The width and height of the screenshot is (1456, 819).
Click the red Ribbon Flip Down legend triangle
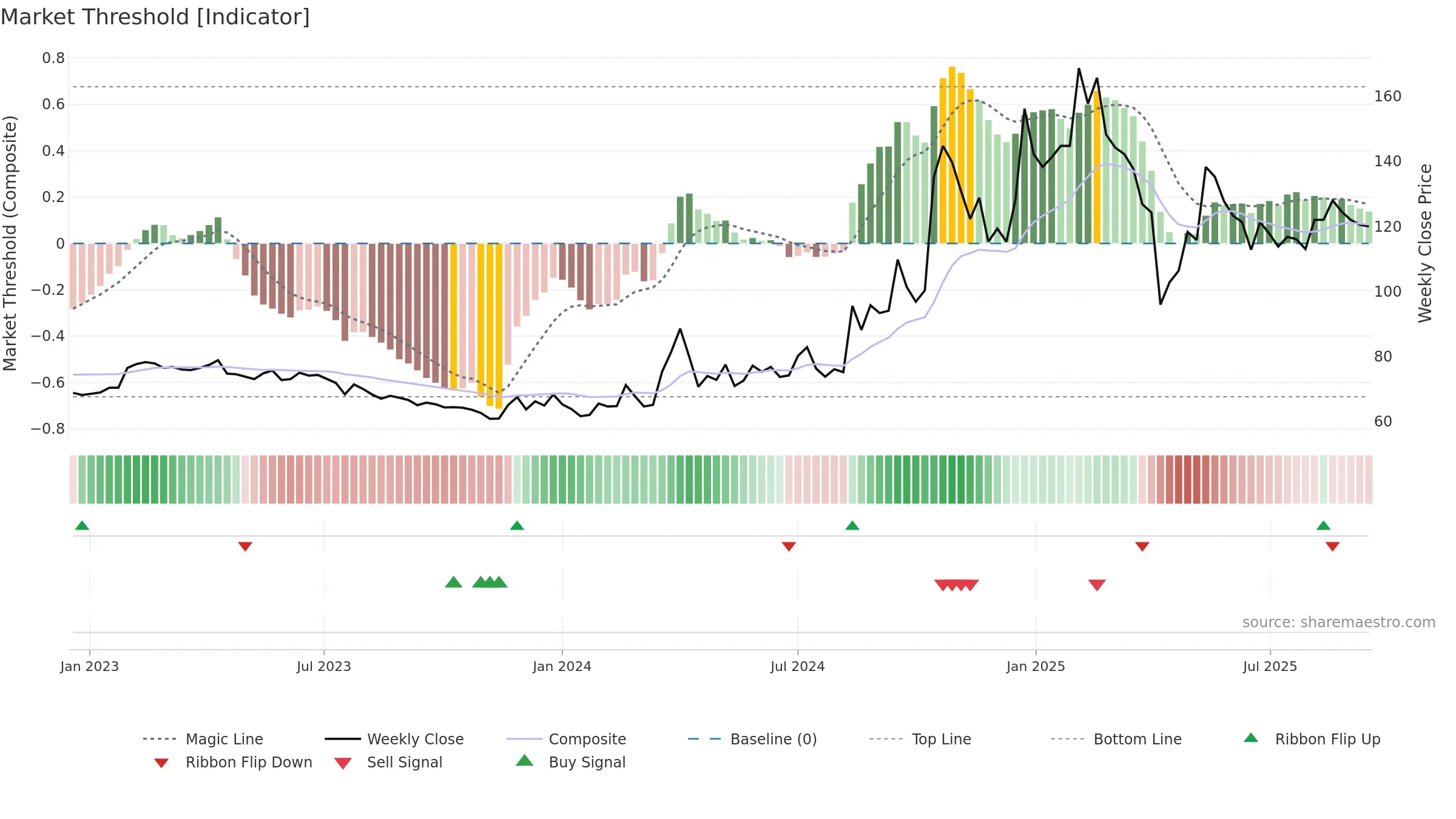pyautogui.click(x=161, y=763)
